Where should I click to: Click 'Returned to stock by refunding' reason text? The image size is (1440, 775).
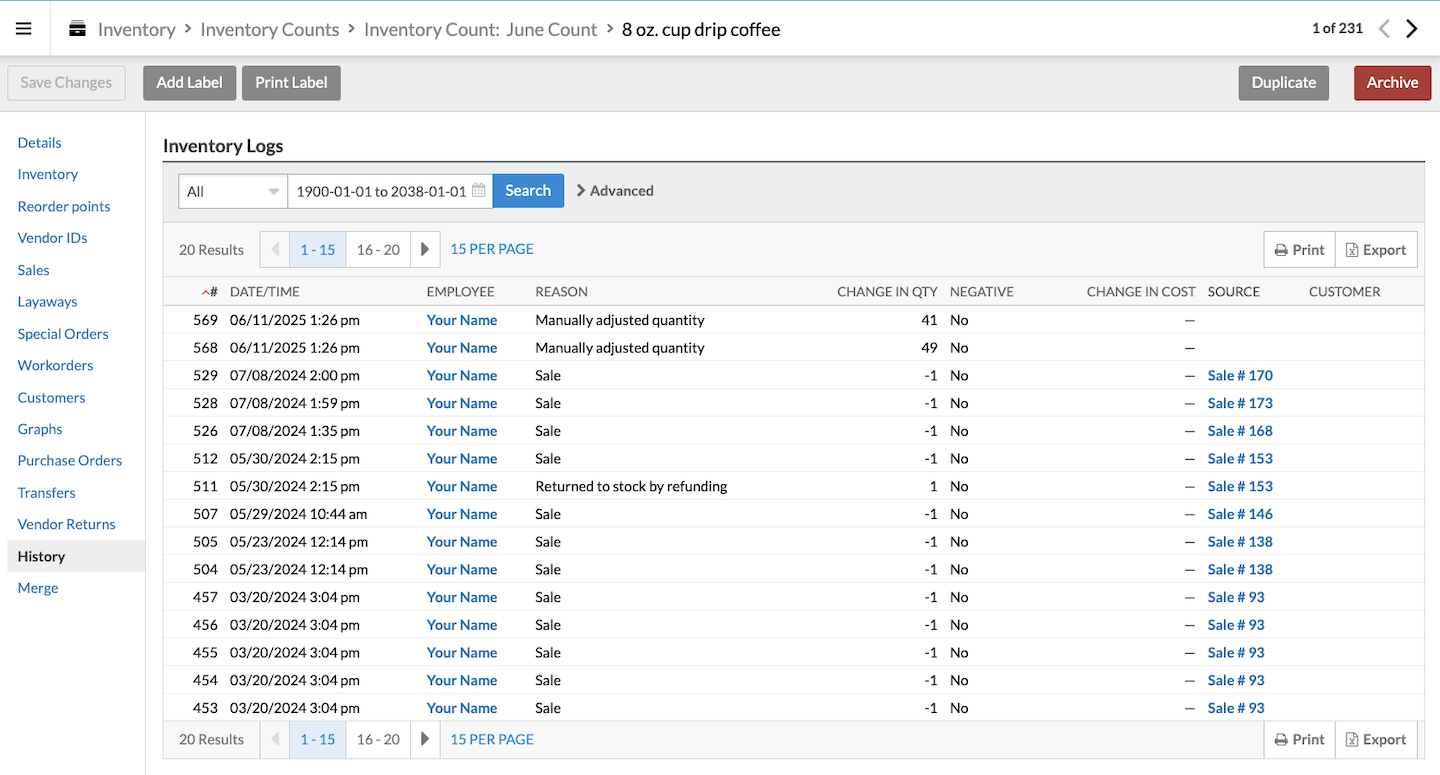tap(631, 486)
